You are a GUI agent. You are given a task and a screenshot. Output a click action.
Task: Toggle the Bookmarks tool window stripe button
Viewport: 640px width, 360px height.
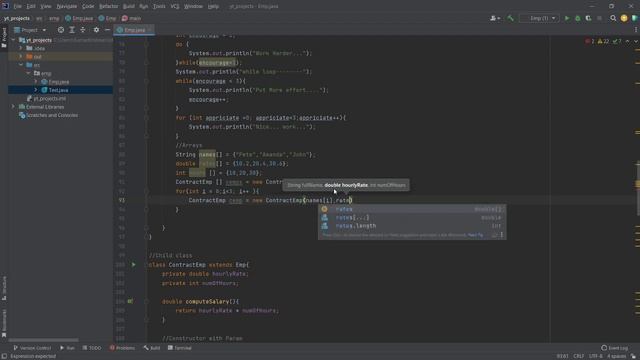[x=4, y=323]
